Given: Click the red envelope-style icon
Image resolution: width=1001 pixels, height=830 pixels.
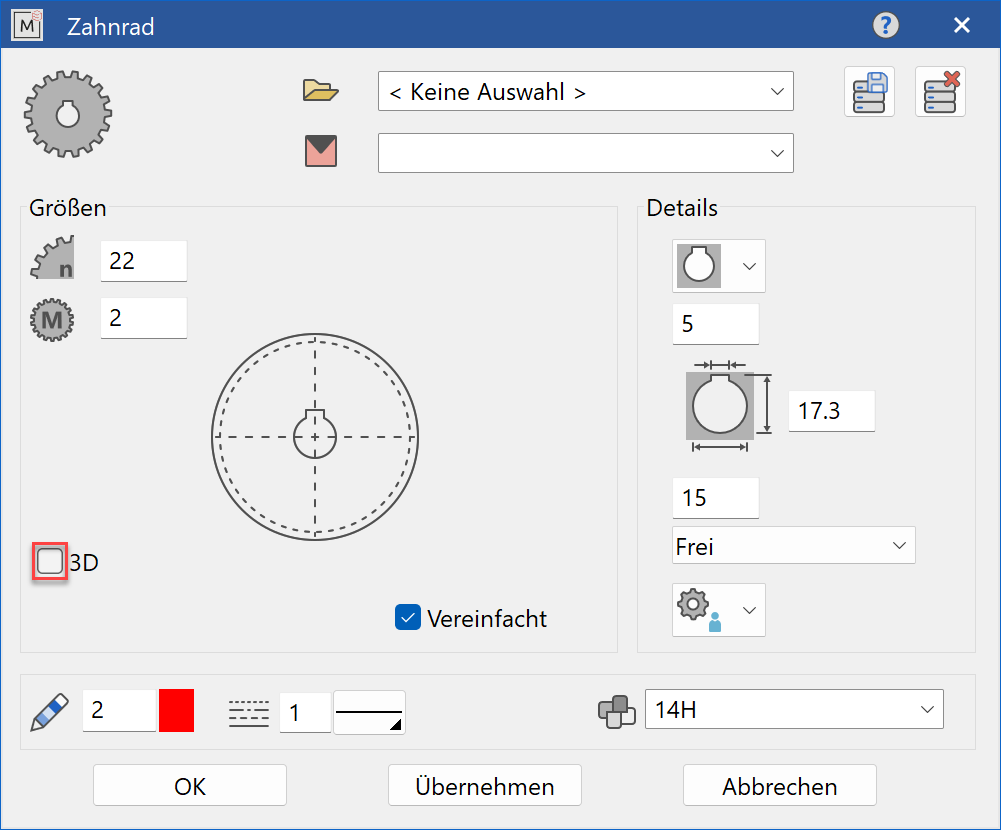Looking at the screenshot, I should coord(321,151).
